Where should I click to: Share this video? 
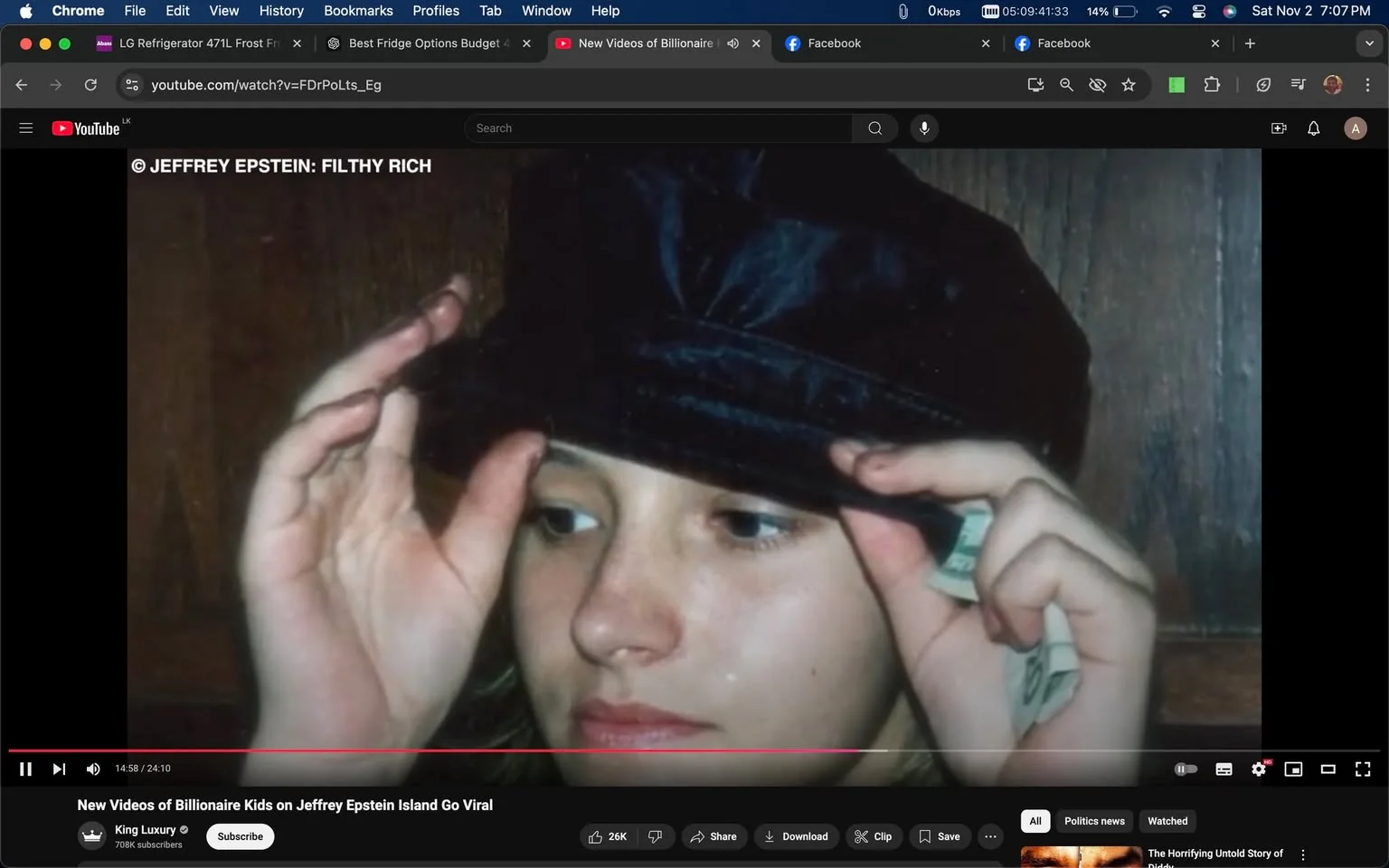click(713, 836)
